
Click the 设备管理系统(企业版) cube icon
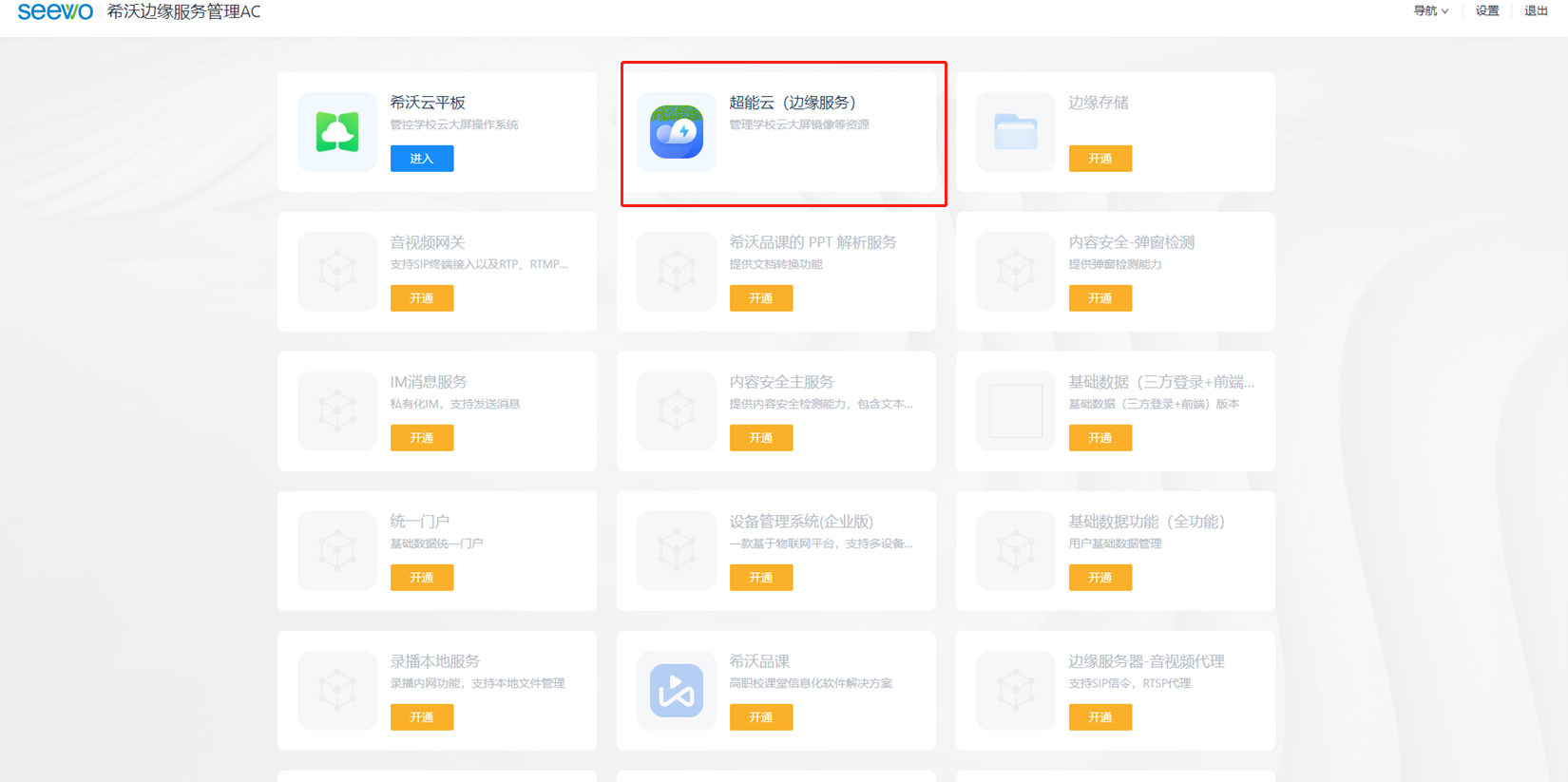point(677,551)
